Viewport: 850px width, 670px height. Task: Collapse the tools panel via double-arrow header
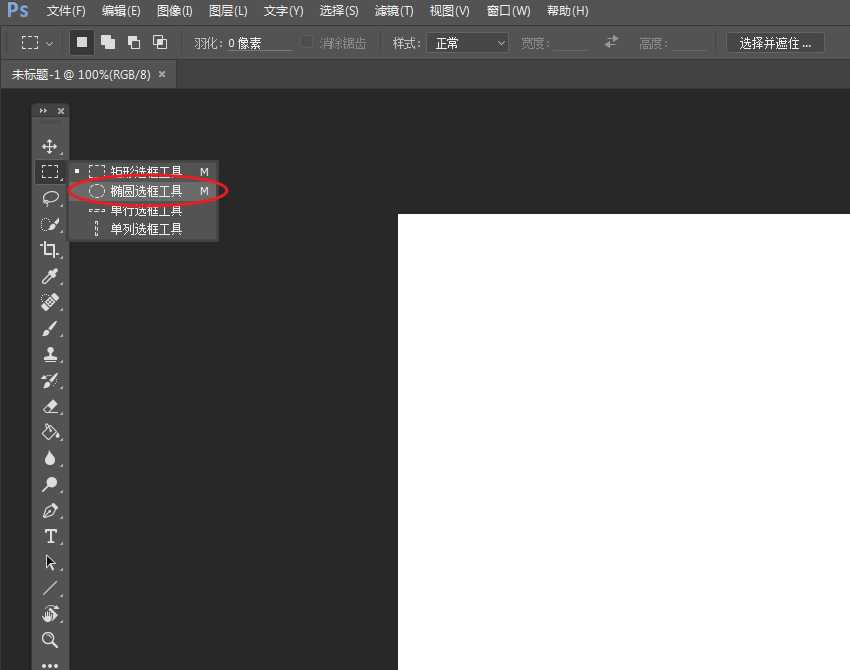click(x=42, y=110)
